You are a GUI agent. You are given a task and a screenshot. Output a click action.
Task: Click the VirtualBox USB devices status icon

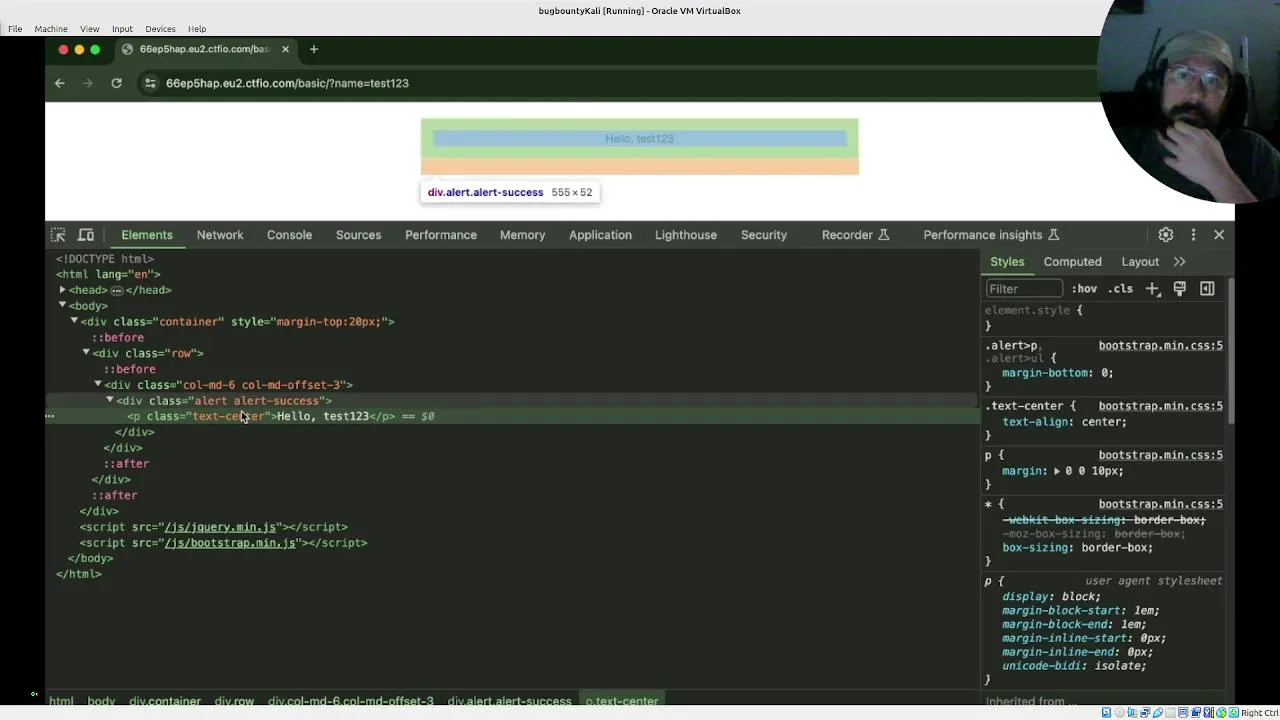1158,713
